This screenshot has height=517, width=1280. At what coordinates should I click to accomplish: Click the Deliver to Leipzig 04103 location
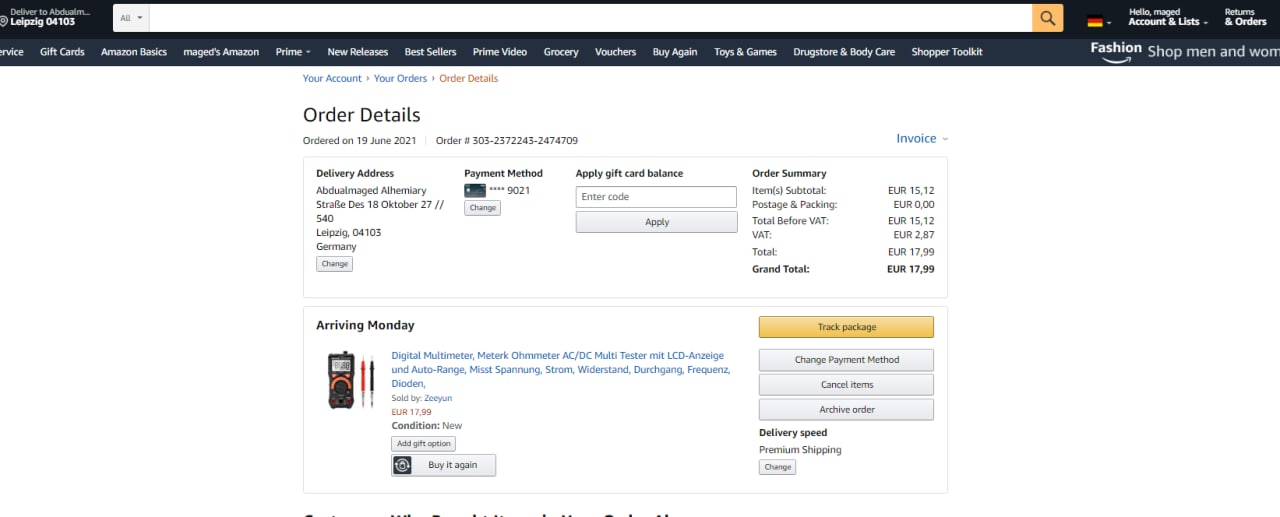(x=46, y=17)
